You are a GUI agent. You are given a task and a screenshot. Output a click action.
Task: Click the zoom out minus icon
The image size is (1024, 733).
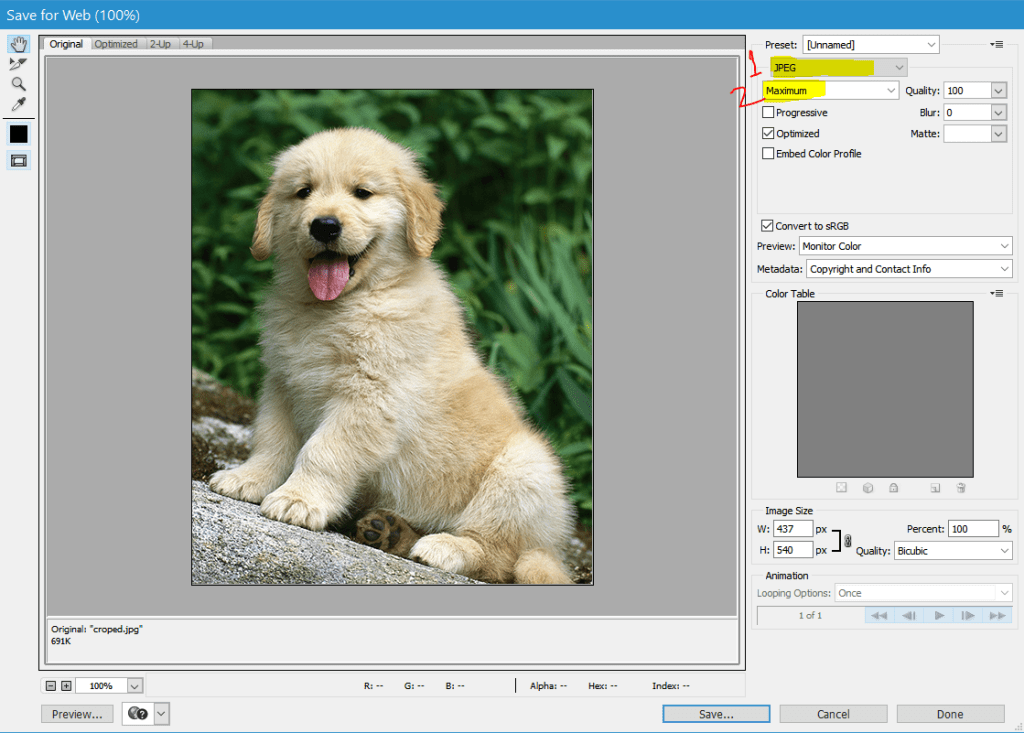coord(50,686)
